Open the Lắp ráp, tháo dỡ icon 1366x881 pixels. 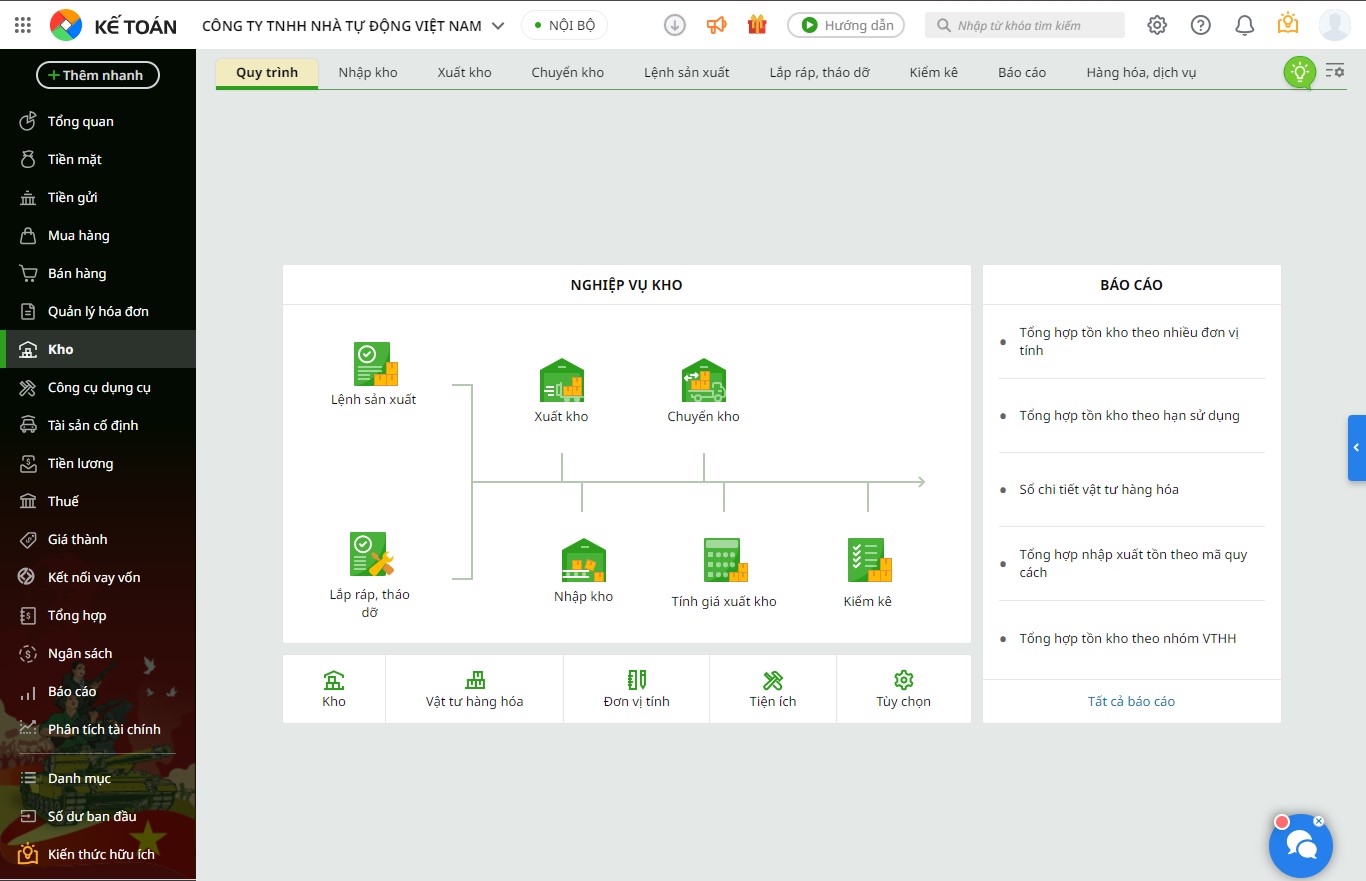(372, 554)
